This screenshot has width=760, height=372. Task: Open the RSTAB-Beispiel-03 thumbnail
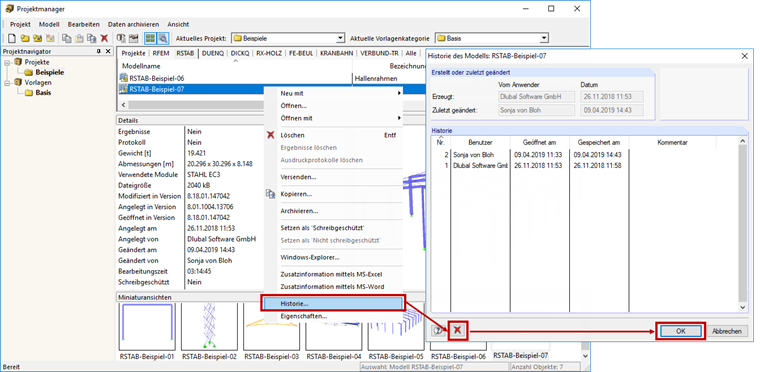[271, 326]
